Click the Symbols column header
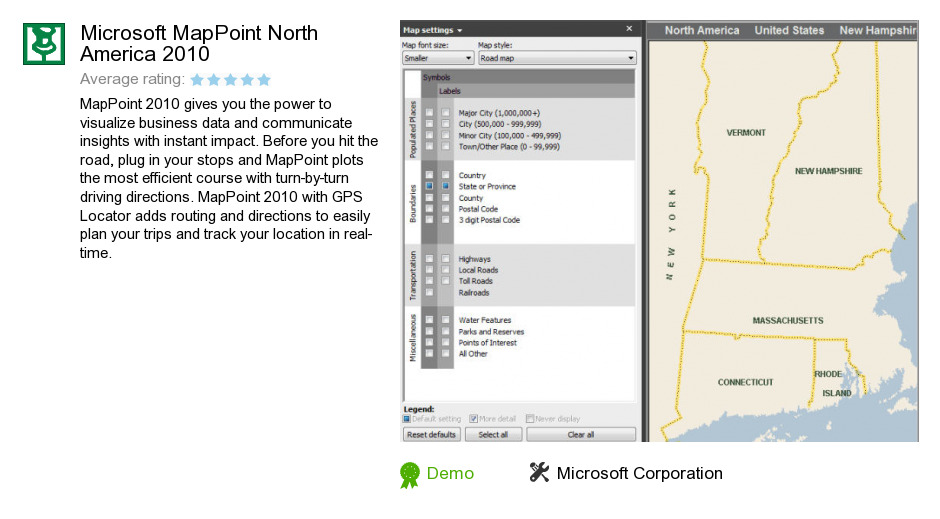The image size is (940, 519). point(436,77)
